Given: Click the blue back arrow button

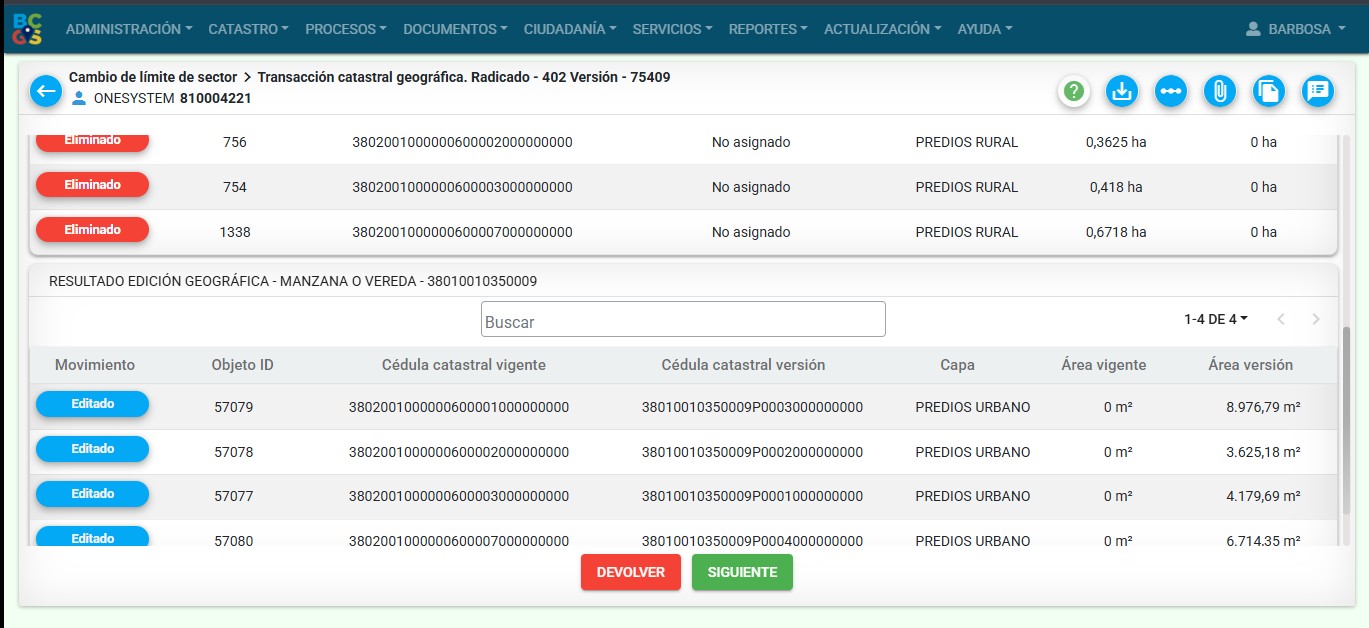Looking at the screenshot, I should point(46,92).
